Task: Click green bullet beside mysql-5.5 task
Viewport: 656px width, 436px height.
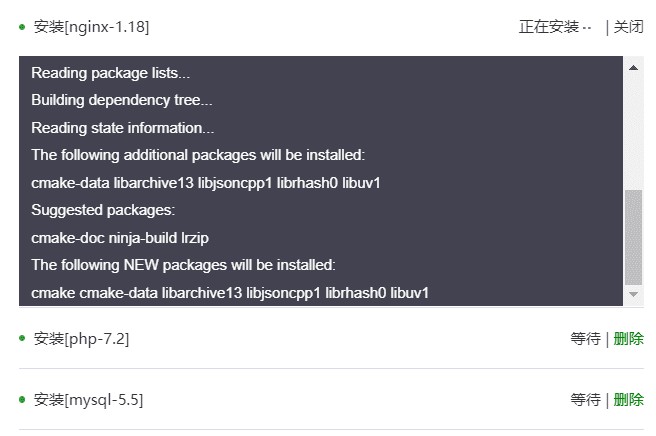Action: click(22, 400)
